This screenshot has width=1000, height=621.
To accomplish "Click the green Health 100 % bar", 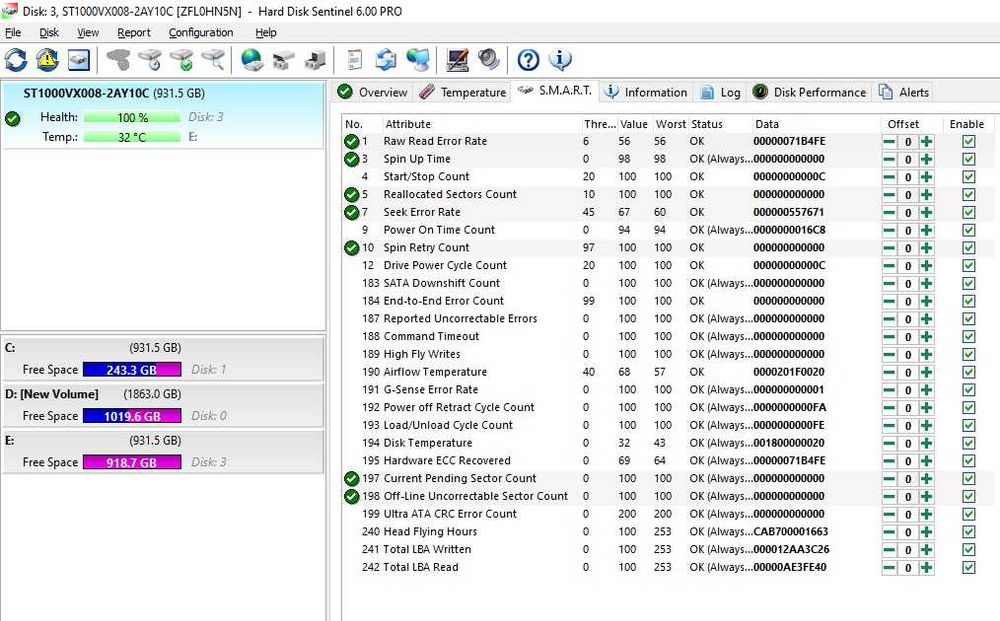I will (132, 117).
